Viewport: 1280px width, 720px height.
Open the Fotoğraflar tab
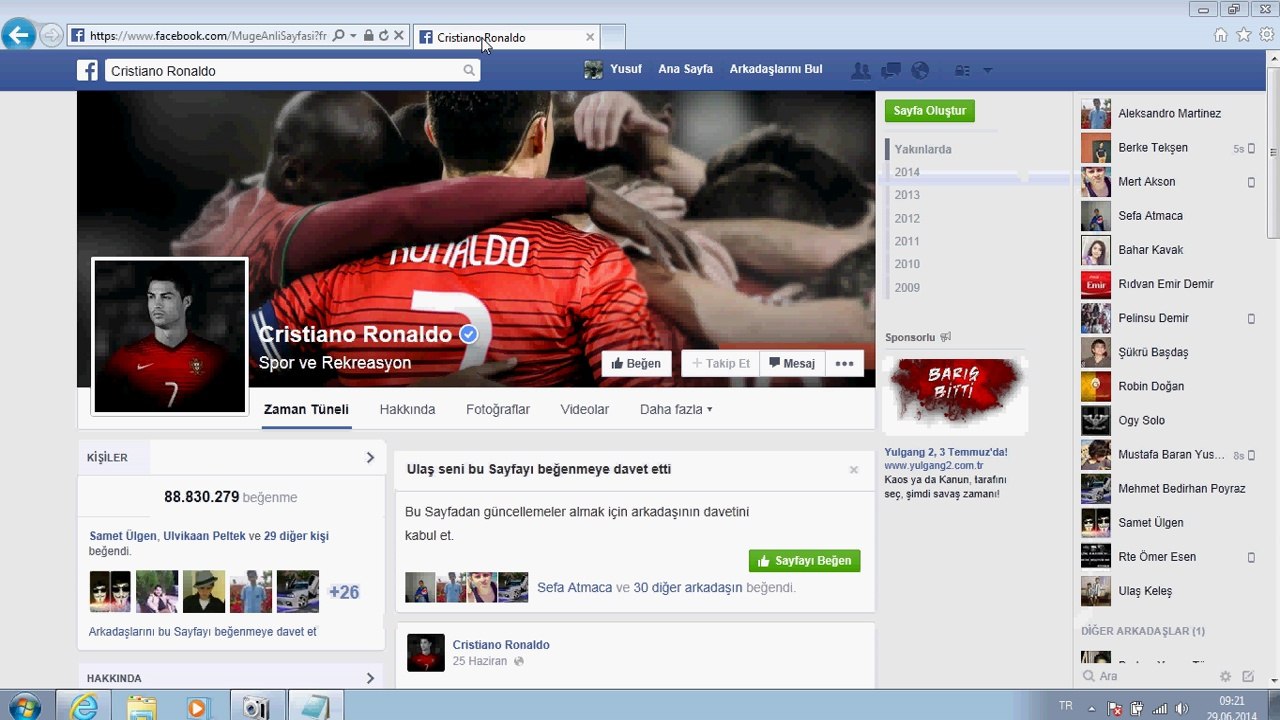coord(498,409)
